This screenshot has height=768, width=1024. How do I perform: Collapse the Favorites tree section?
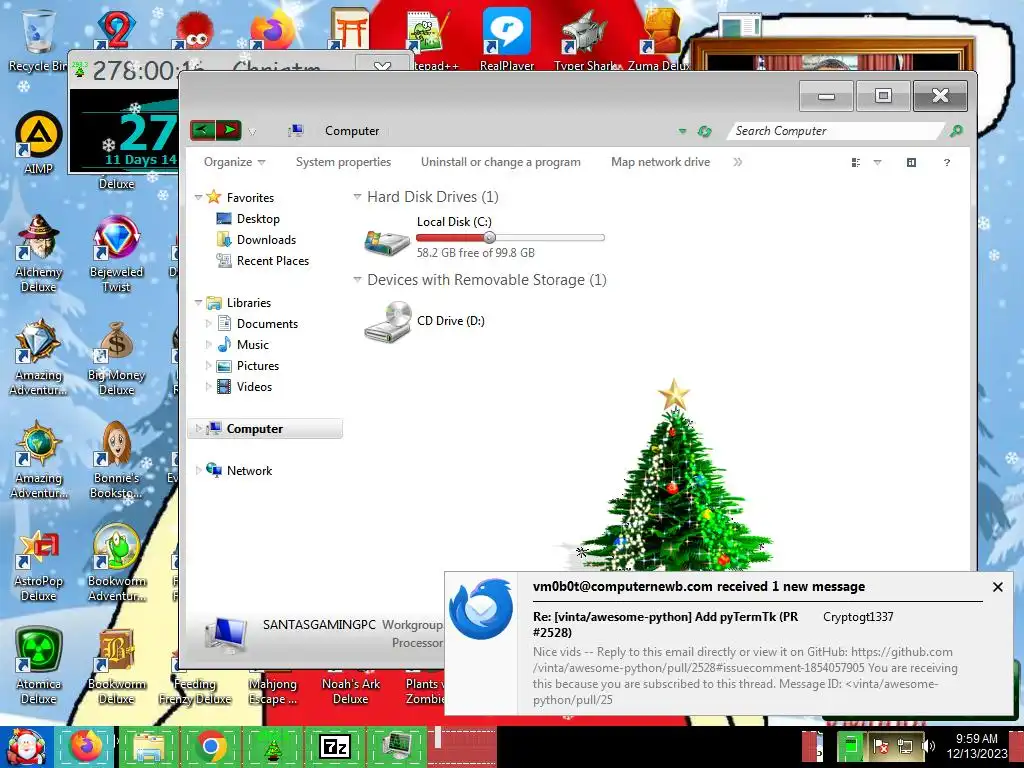[x=198, y=197]
